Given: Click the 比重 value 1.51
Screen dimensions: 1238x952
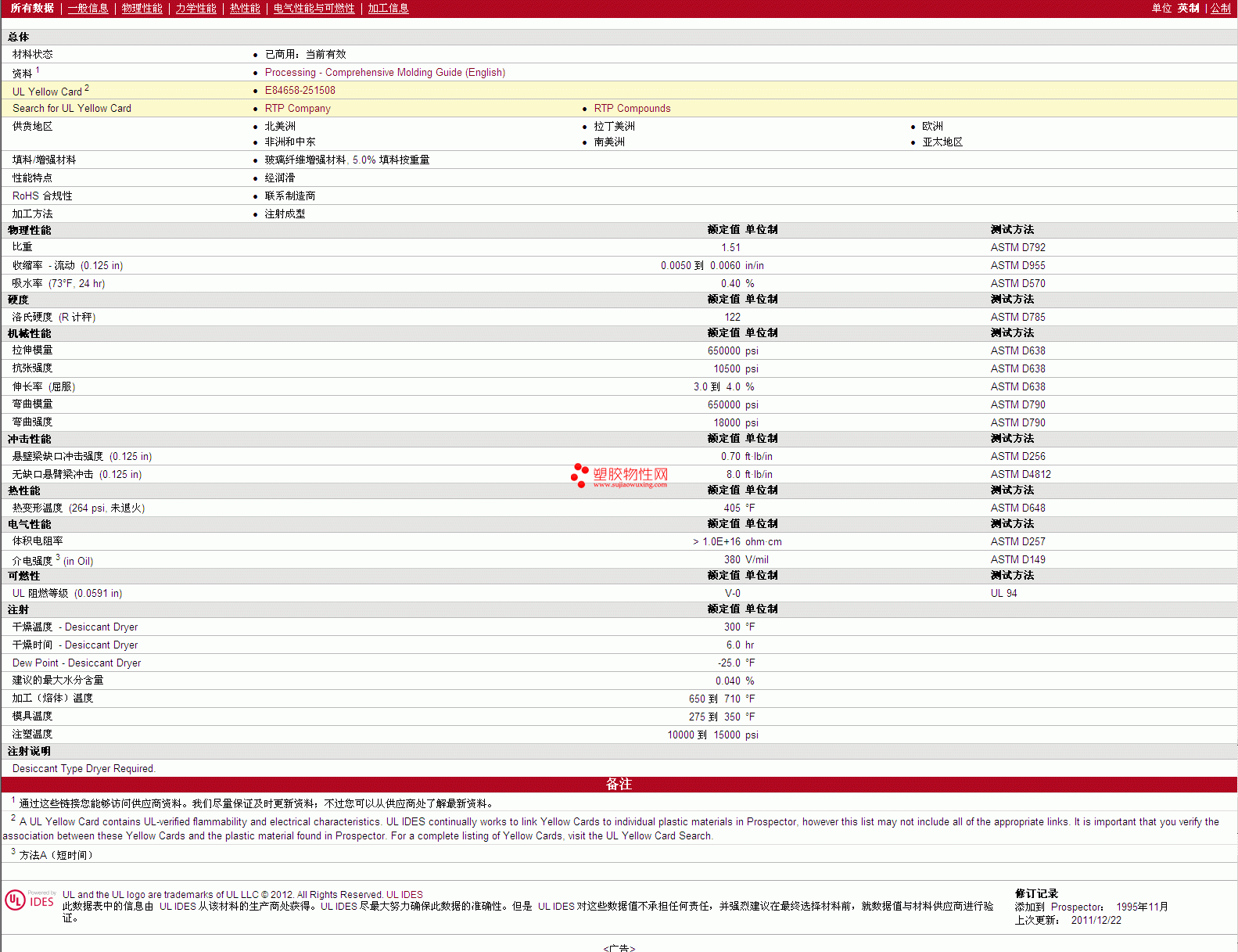Looking at the screenshot, I should click(x=730, y=247).
